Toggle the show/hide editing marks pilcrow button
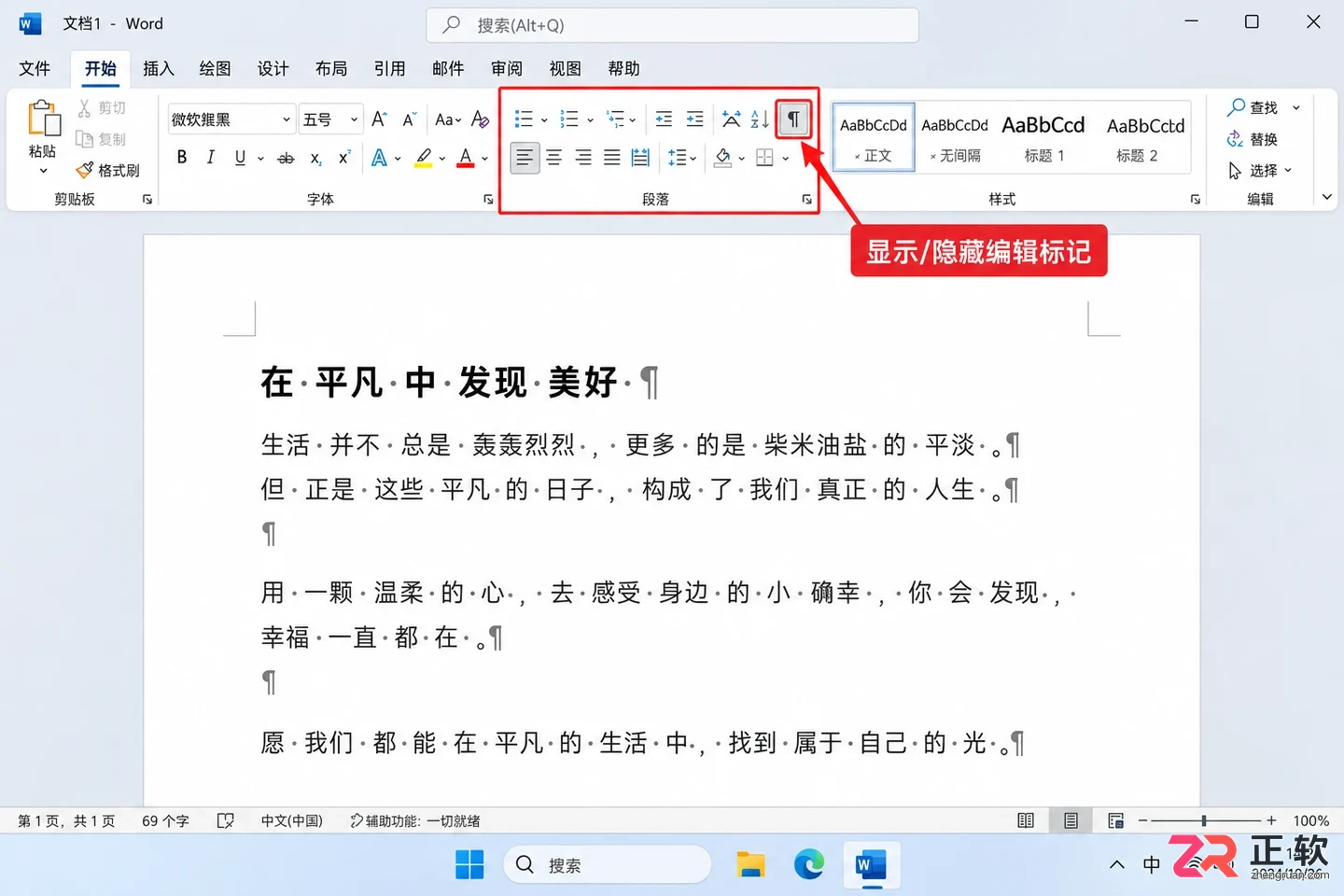This screenshot has width=1344, height=896. coord(792,119)
